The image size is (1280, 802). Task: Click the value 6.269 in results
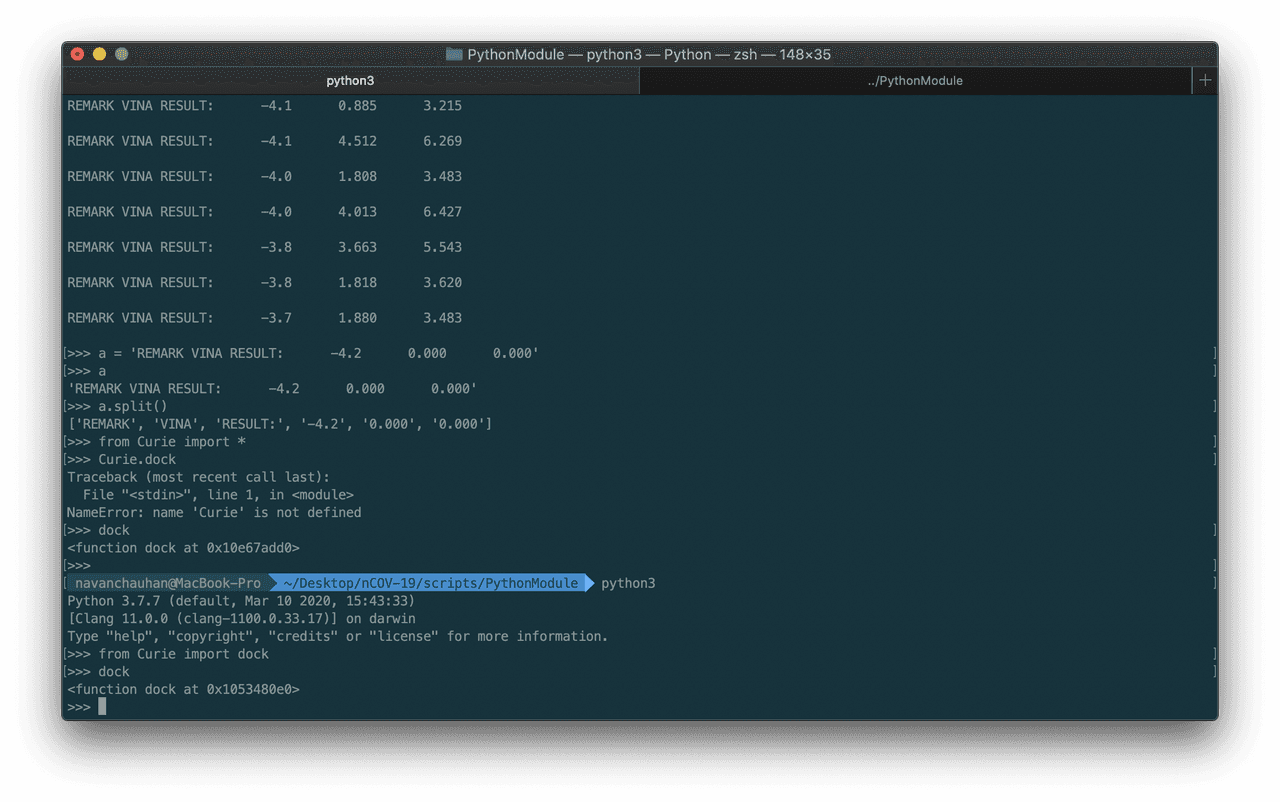click(x=442, y=141)
